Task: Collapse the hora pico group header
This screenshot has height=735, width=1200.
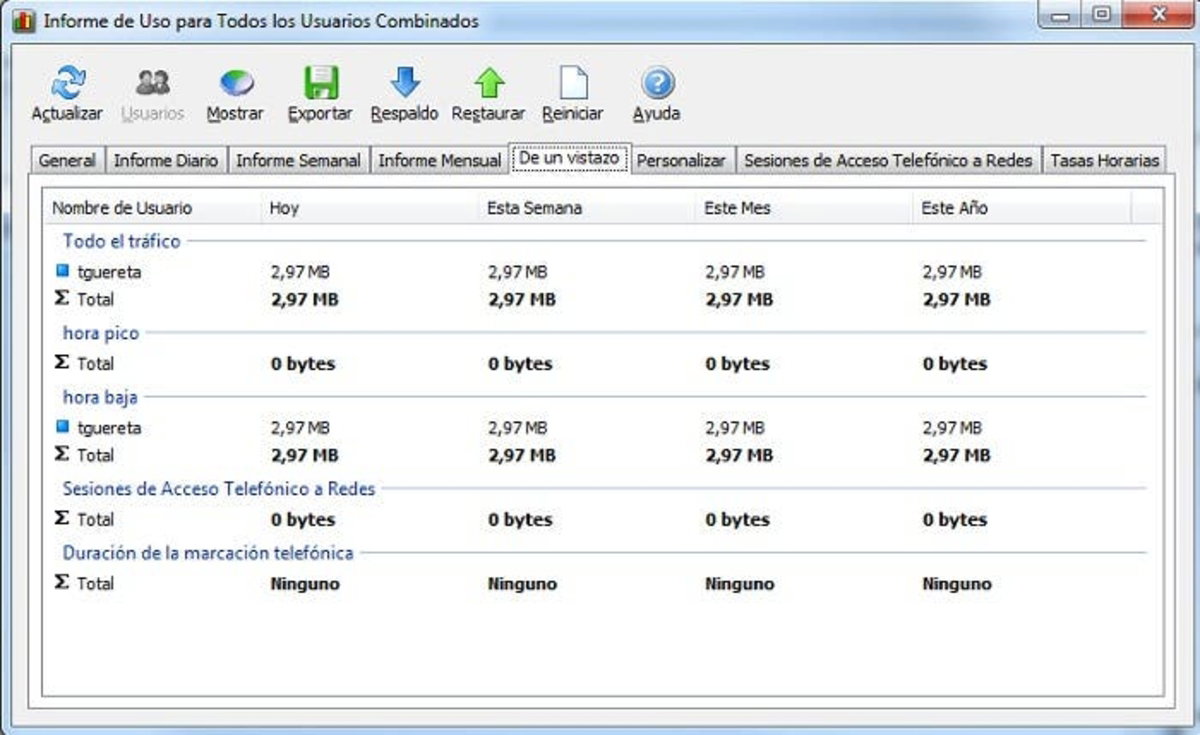Action: pos(101,333)
